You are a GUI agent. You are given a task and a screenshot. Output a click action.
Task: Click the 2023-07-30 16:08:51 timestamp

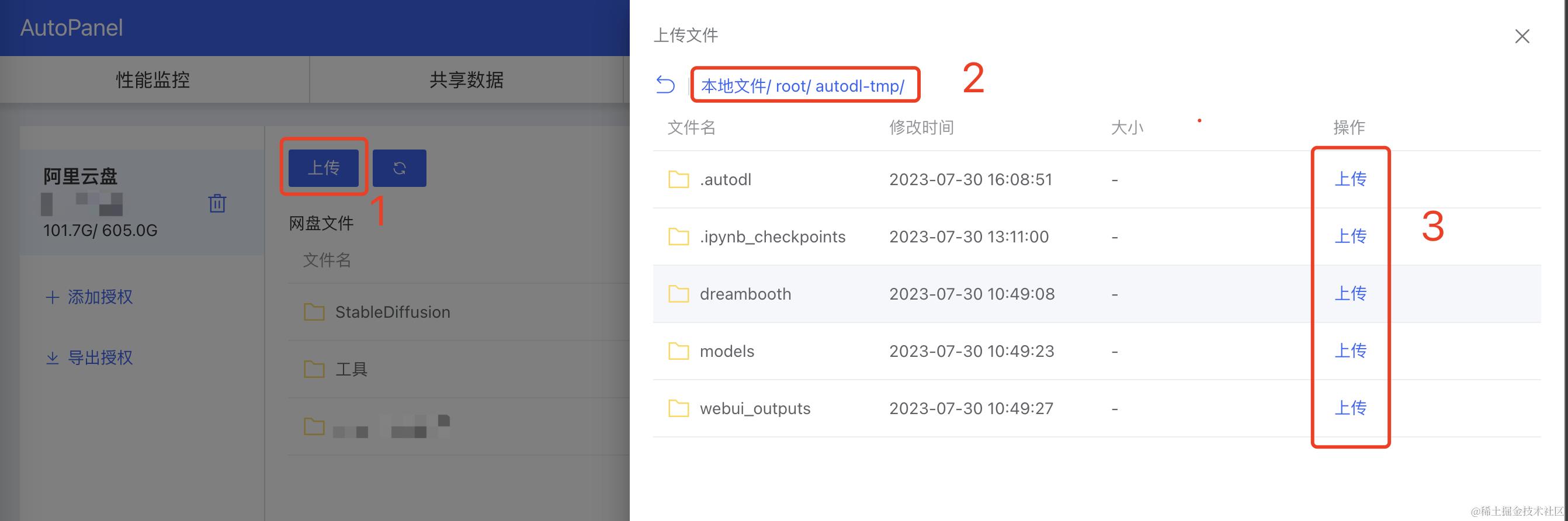click(971, 179)
